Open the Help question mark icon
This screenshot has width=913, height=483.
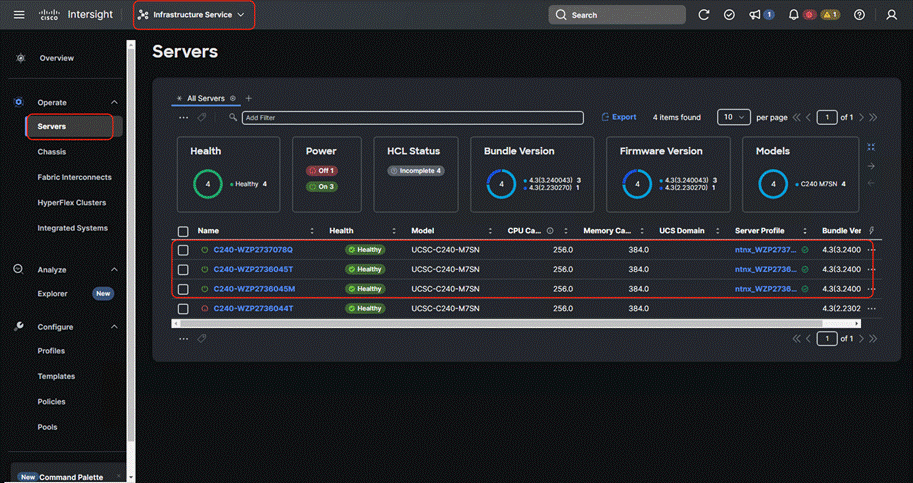pyautogui.click(x=859, y=15)
